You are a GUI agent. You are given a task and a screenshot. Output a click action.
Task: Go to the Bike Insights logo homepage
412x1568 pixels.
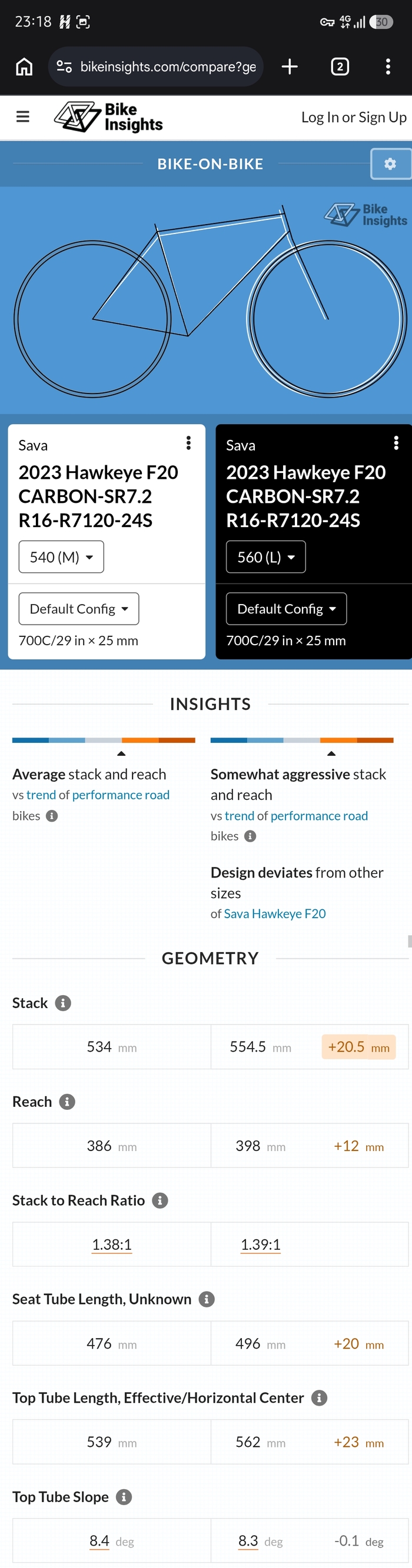108,116
